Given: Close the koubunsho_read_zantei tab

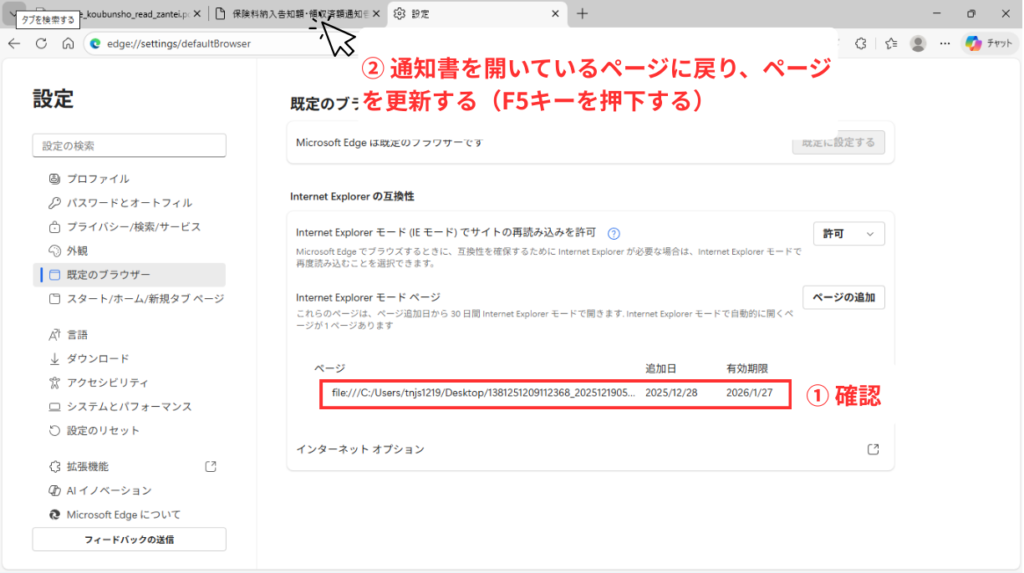Looking at the screenshot, I should 197,14.
